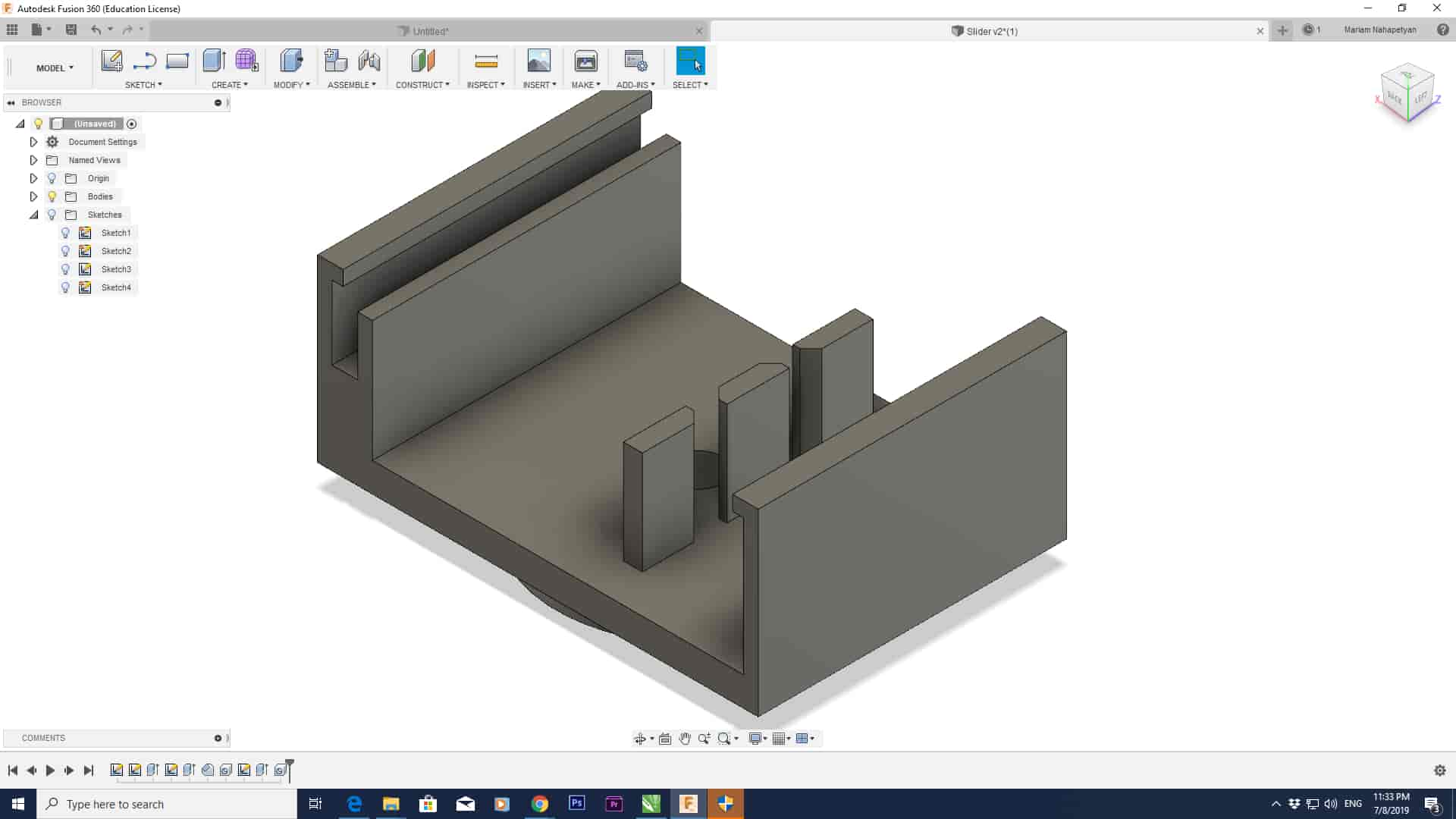Open Chrome from the taskbar

(x=539, y=804)
